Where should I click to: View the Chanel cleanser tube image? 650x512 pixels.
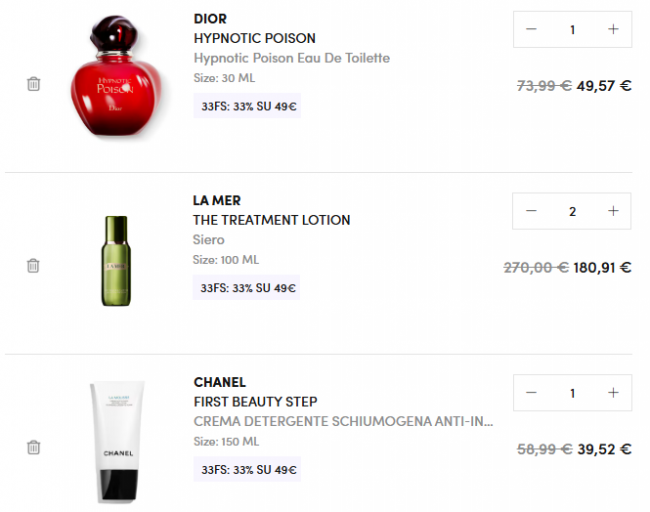[117, 442]
